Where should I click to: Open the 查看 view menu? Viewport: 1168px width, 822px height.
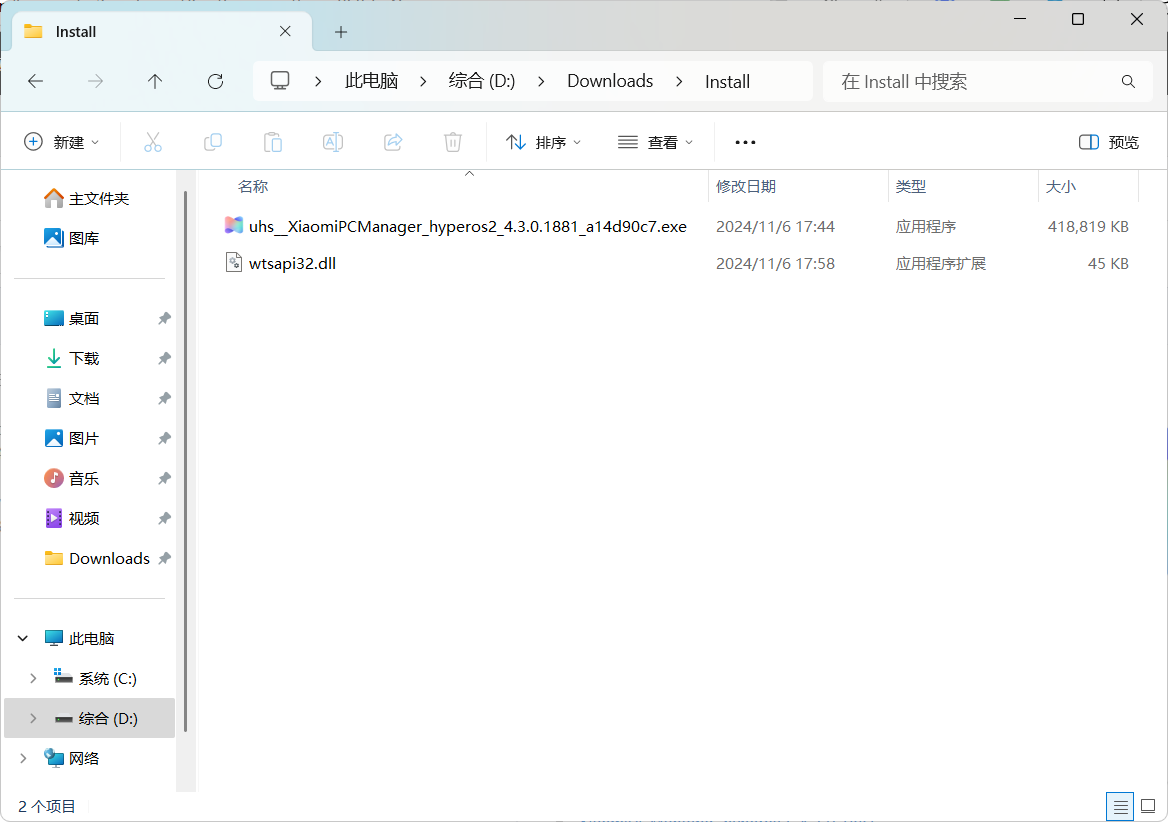[655, 142]
